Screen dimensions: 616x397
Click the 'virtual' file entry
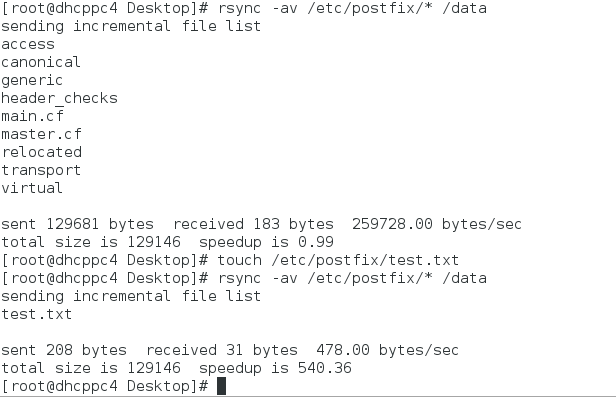click(32, 188)
